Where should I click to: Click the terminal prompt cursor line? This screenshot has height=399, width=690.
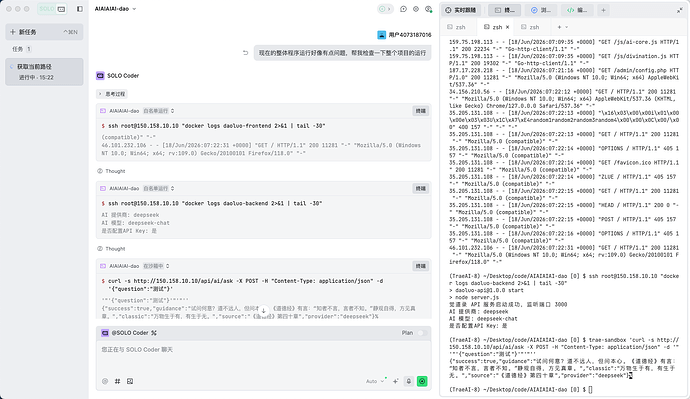[x=521, y=390]
